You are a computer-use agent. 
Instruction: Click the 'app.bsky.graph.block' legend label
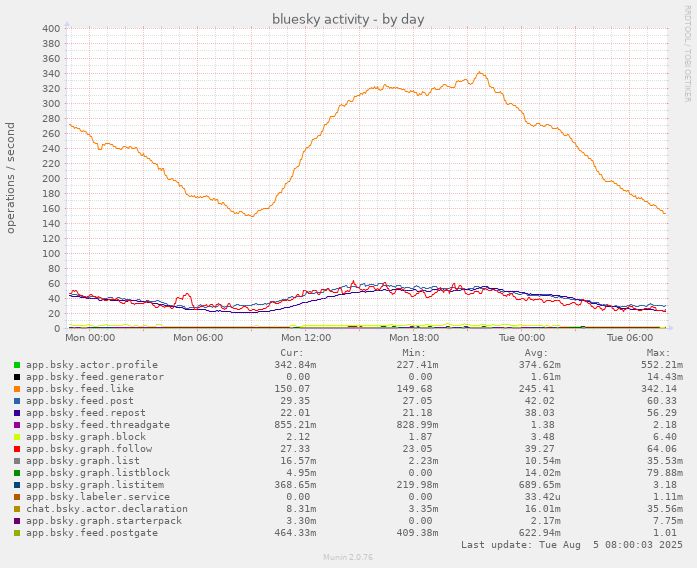tap(86, 437)
